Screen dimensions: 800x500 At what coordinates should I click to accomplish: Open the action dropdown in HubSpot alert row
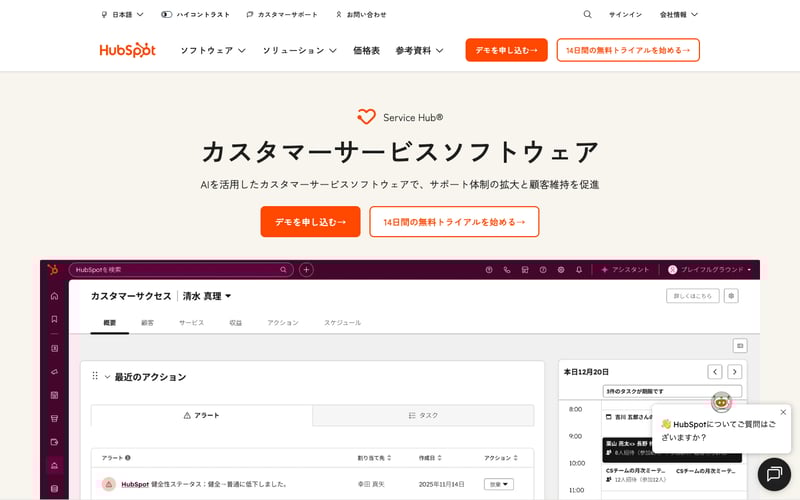coord(498,484)
